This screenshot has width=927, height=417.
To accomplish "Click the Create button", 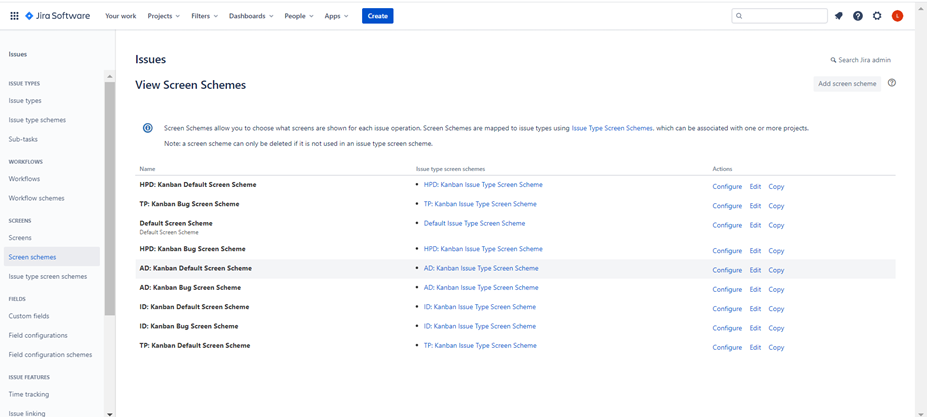I will click(x=378, y=16).
